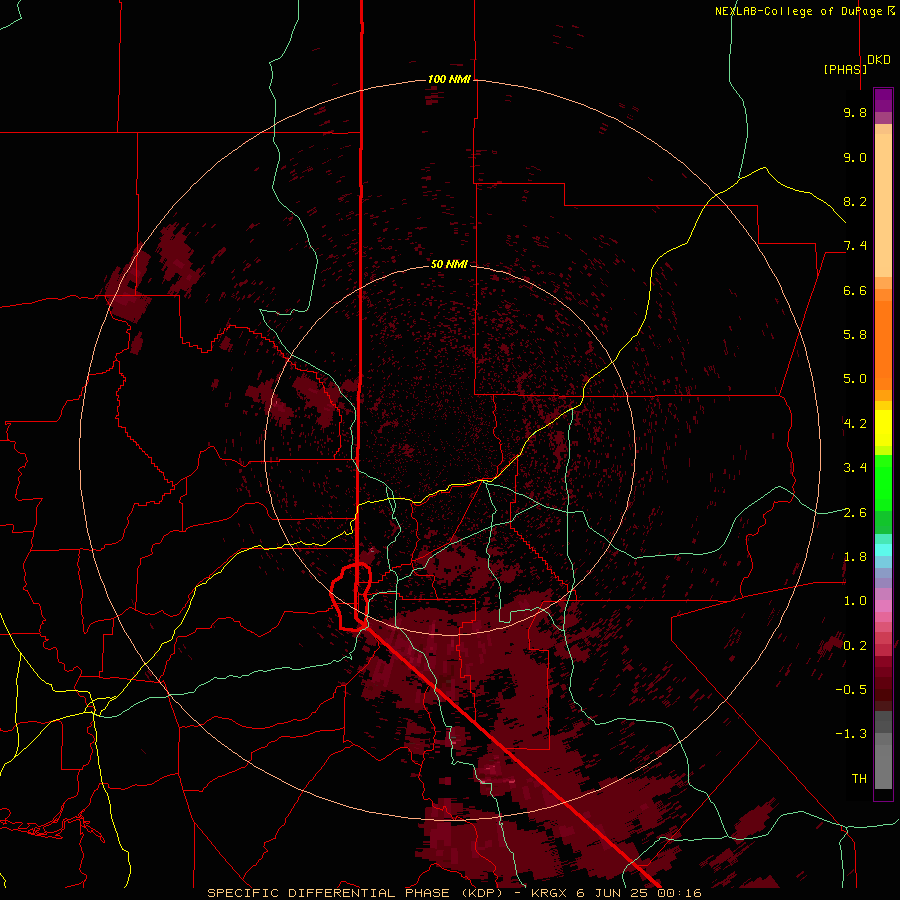This screenshot has width=900, height=900.
Task: Click the 6.6 color scale value
Action: pyautogui.click(x=855, y=290)
